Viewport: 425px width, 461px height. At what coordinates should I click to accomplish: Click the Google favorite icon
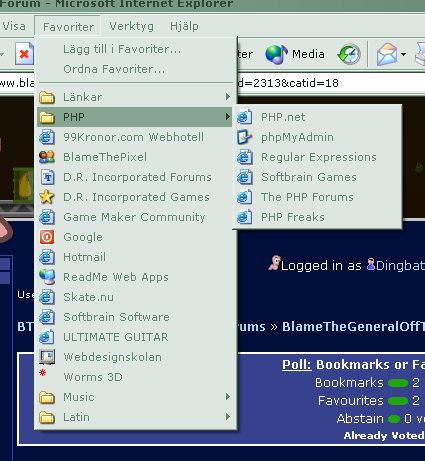[x=47, y=237]
